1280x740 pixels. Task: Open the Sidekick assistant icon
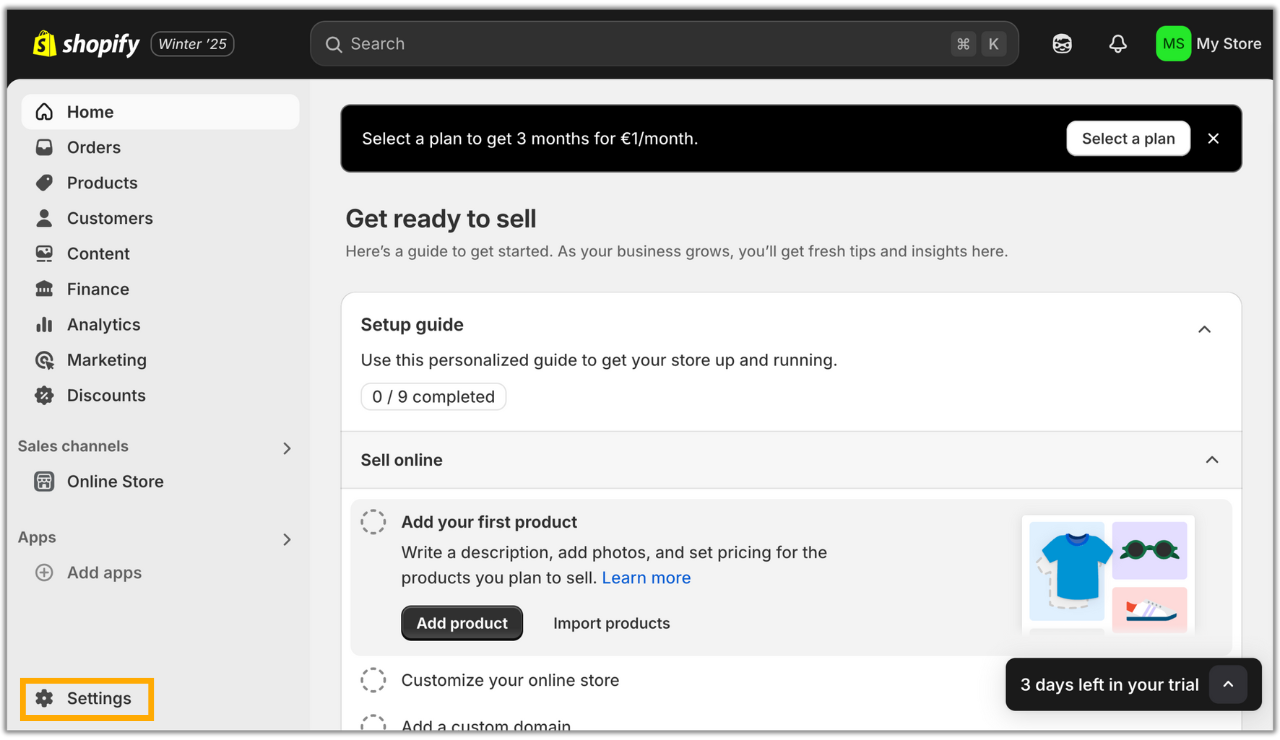(1062, 44)
